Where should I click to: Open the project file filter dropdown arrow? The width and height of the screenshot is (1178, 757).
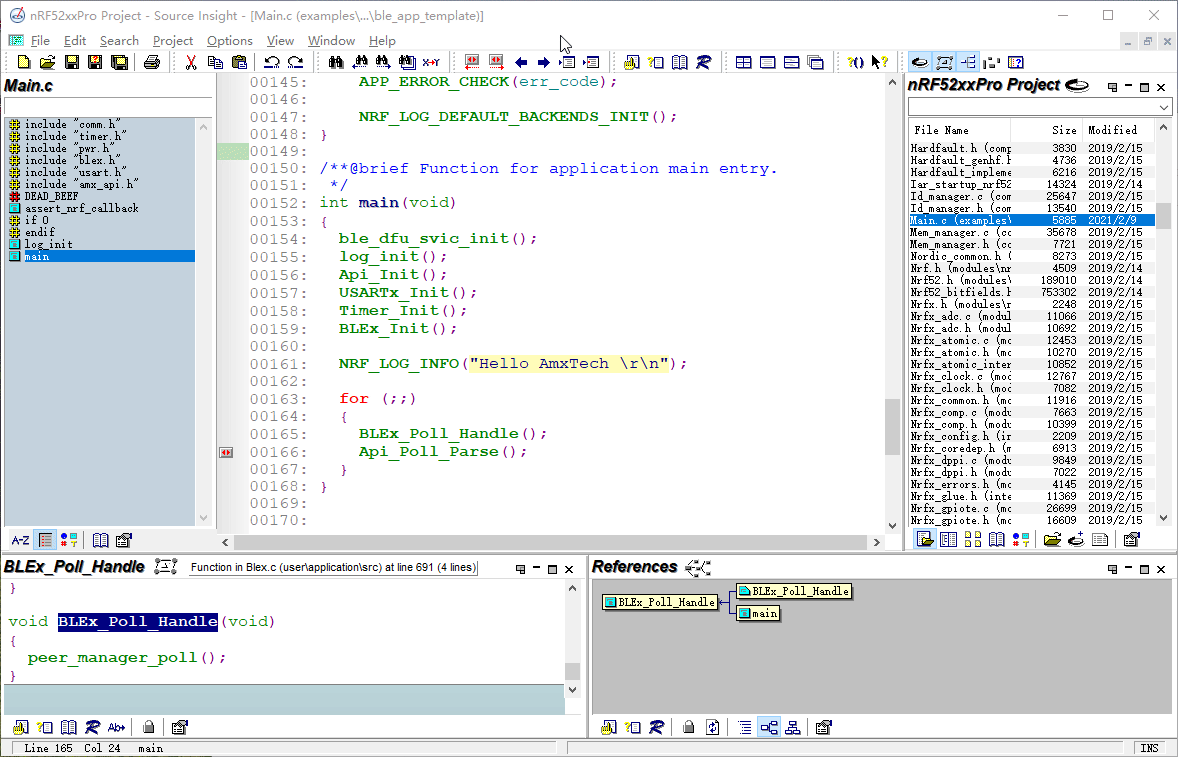point(1164,107)
